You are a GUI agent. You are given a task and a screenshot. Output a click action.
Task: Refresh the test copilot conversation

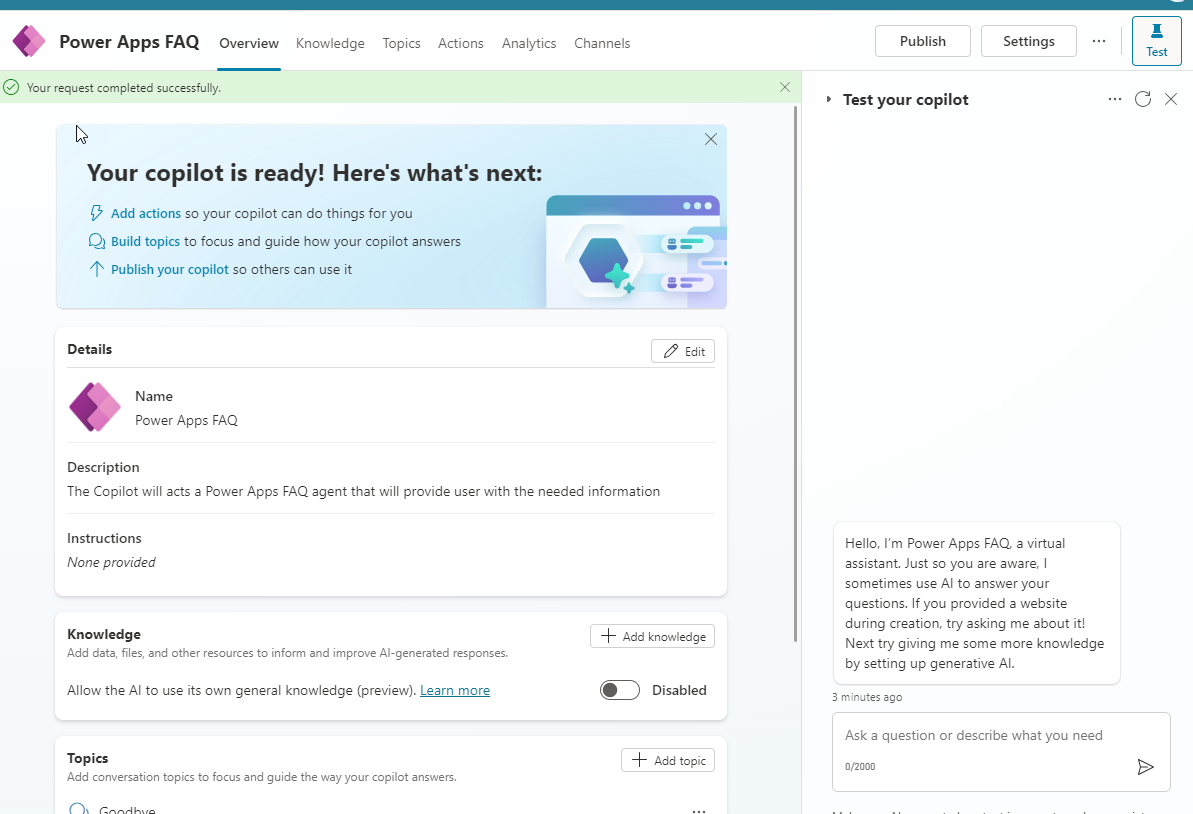coord(1143,99)
